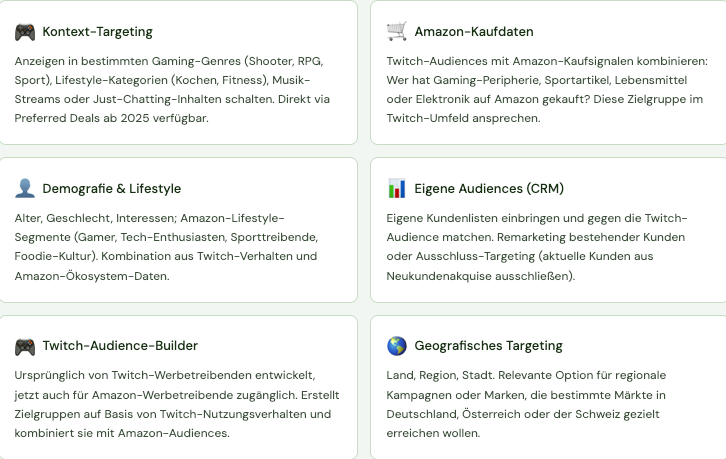This screenshot has height=459, width=726.
Task: Click the game controller icon beside Kontext-Targeting
Action: tap(25, 32)
